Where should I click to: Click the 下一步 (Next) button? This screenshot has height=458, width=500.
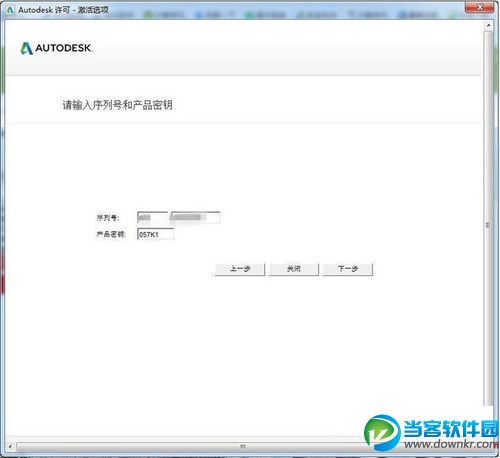(x=348, y=269)
